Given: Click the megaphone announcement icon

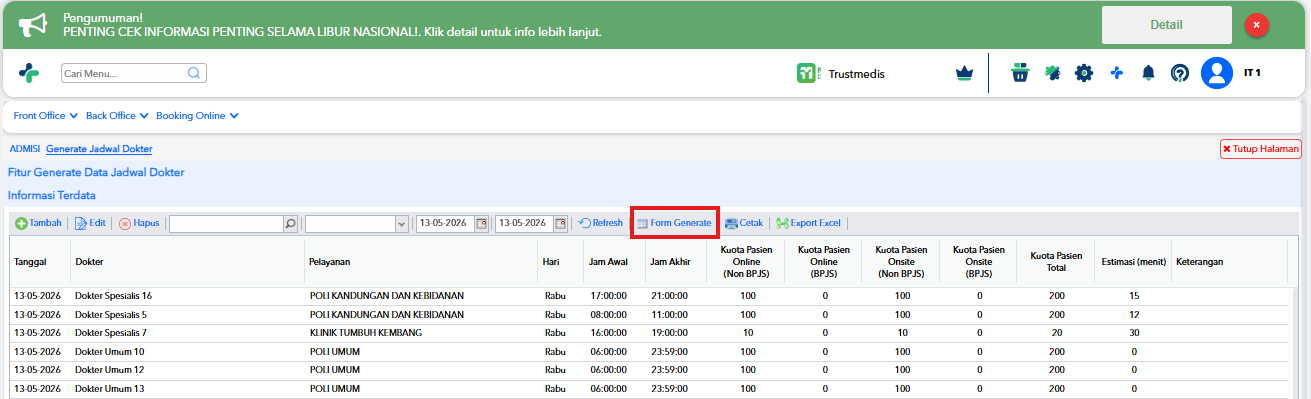Looking at the screenshot, I should pos(32,25).
